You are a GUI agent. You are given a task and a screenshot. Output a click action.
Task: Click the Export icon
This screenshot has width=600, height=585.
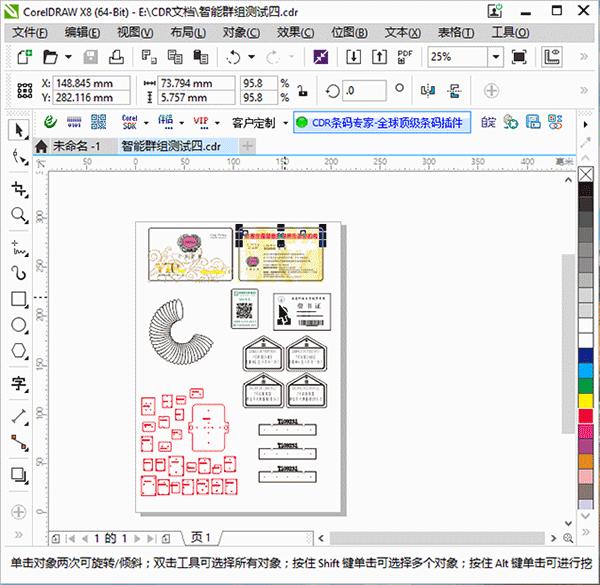pyautogui.click(x=379, y=57)
